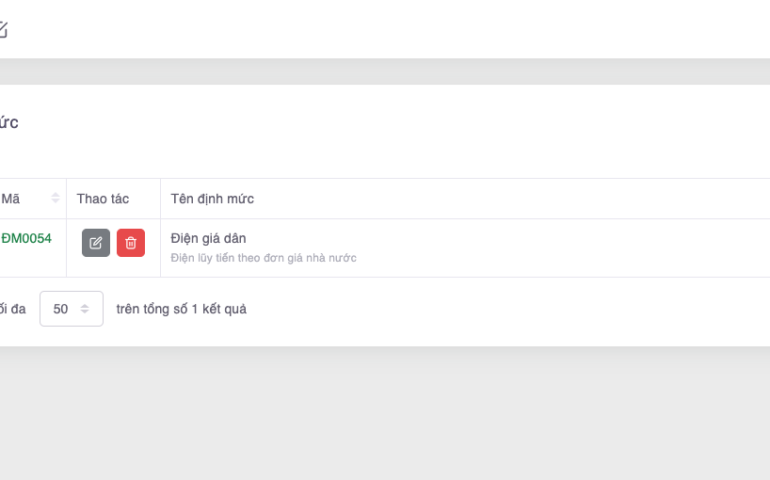770x480 pixels.
Task: Click the Tên định mức column header
Action: (x=212, y=199)
